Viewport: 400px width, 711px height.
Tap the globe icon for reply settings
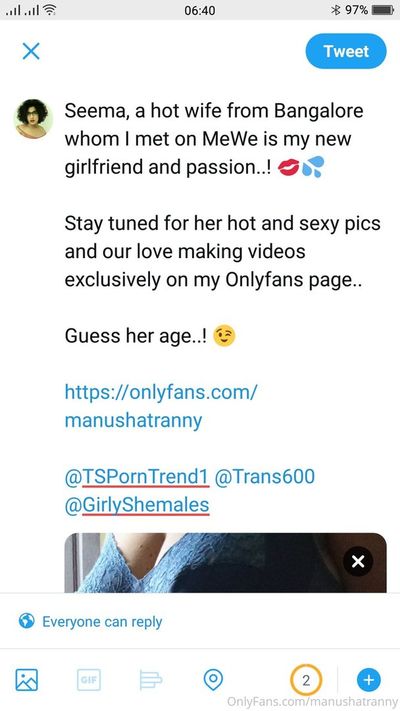[27, 621]
